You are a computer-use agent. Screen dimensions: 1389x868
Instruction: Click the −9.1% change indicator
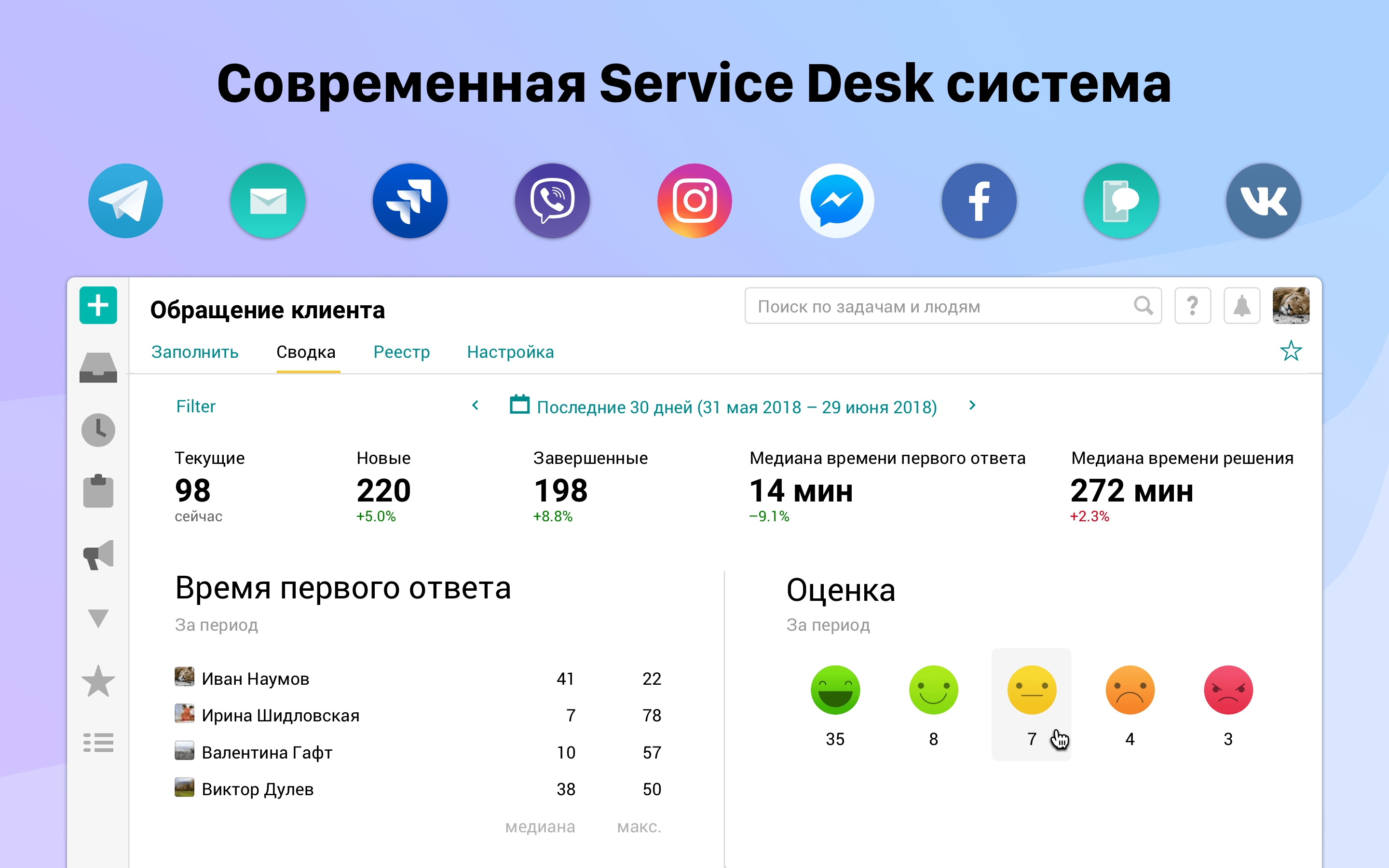point(769,516)
